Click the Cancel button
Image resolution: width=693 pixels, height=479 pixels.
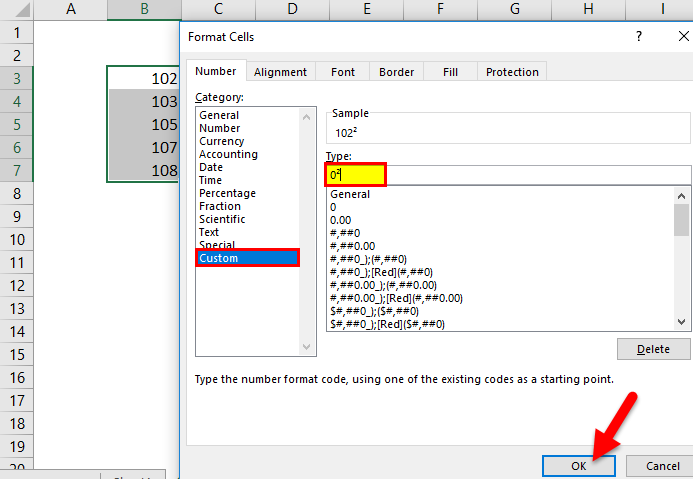(x=662, y=466)
